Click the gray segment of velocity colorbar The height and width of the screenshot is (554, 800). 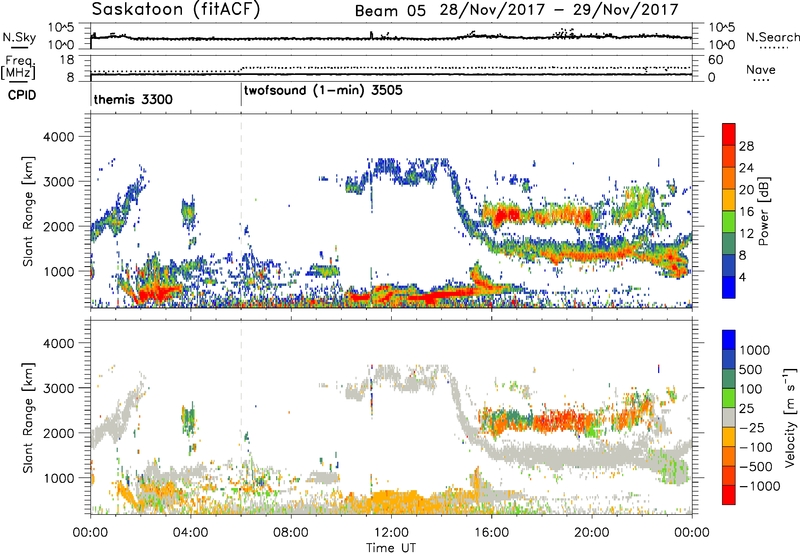729,418
